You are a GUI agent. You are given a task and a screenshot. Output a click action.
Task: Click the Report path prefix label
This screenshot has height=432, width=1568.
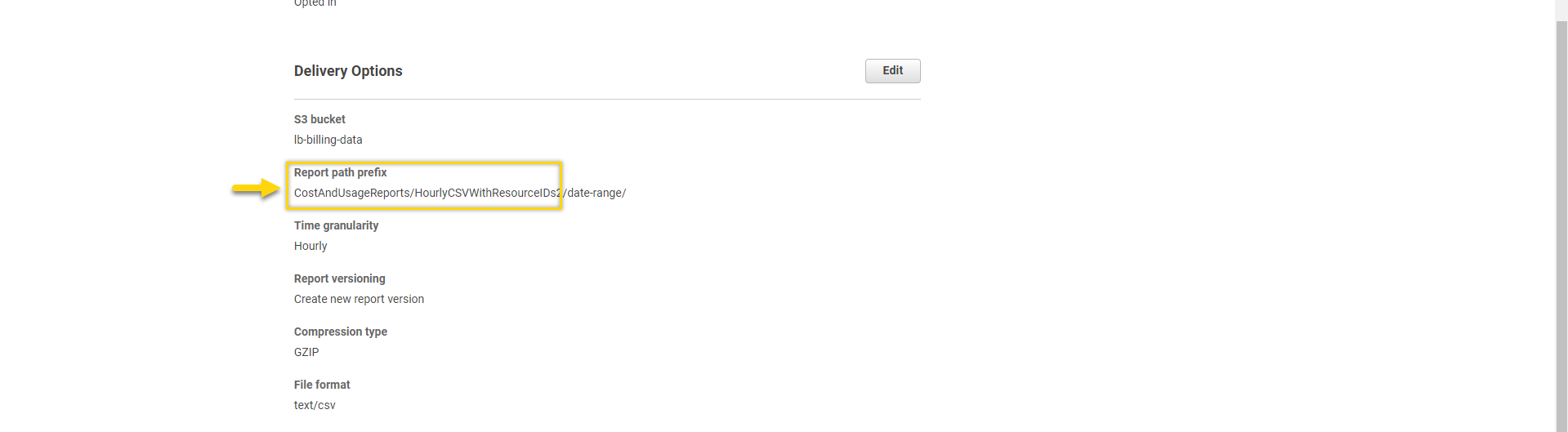[340, 172]
